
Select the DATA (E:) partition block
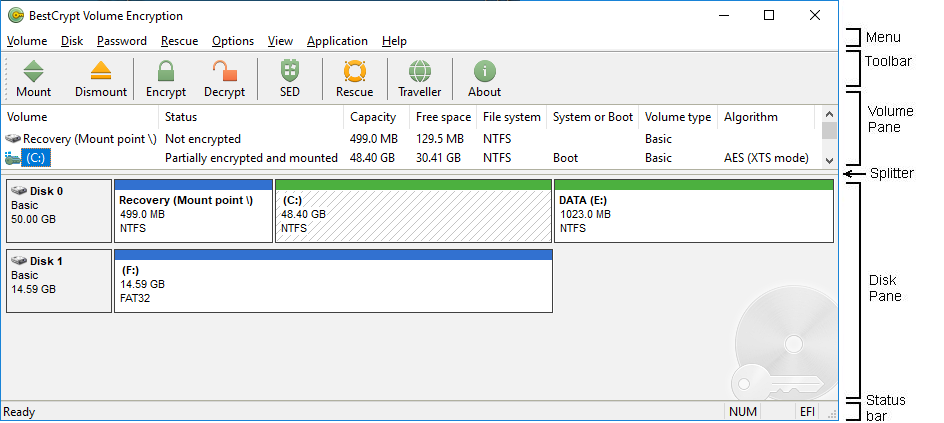pyautogui.click(x=694, y=211)
